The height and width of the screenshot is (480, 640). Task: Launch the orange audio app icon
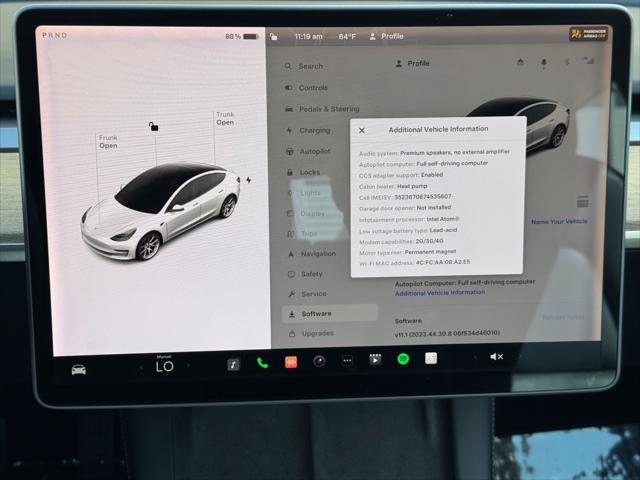point(291,362)
